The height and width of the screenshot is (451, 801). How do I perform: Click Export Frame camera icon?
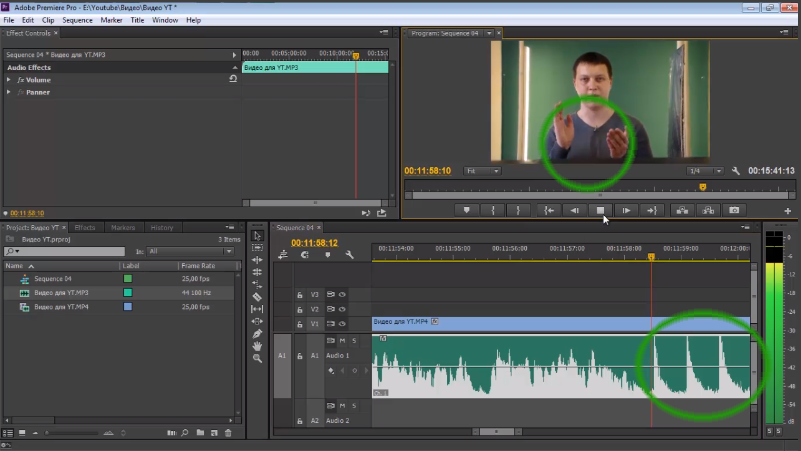coord(733,210)
